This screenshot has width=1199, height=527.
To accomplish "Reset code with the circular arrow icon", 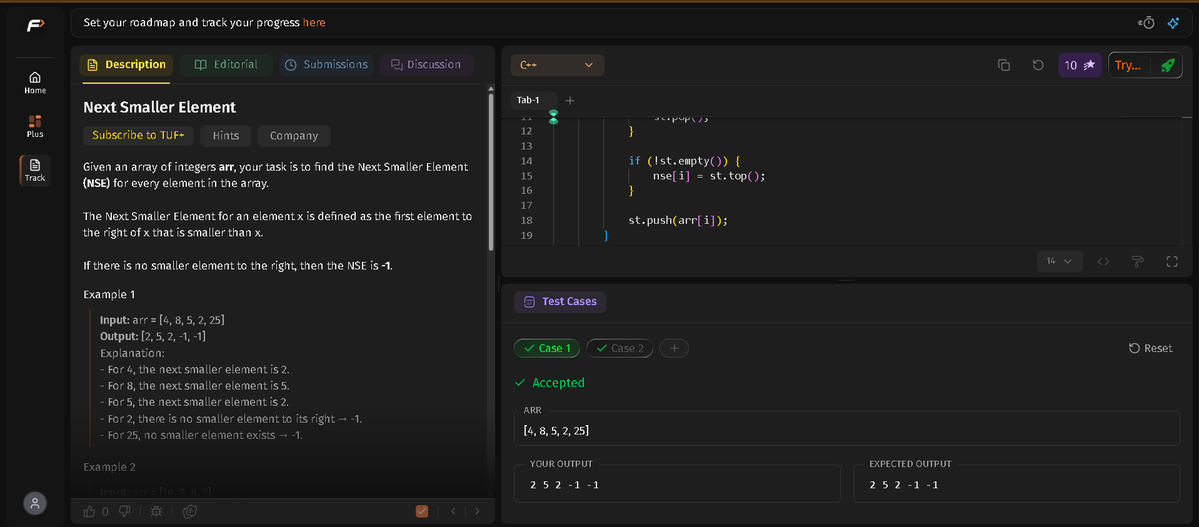I will point(1038,65).
